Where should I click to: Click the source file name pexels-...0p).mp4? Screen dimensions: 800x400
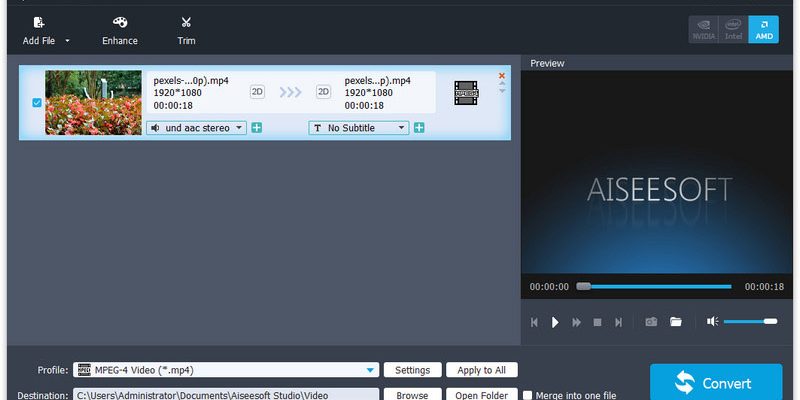[x=191, y=81]
